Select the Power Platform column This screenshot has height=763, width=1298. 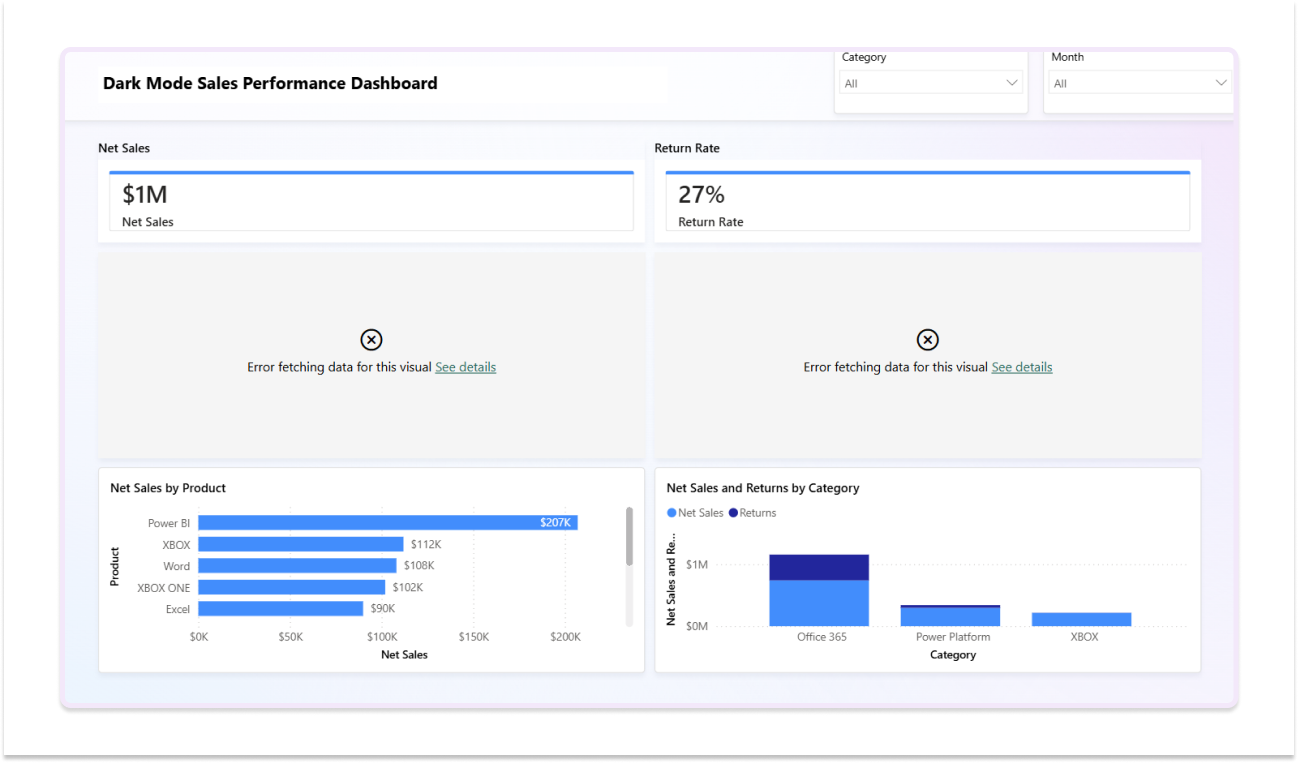(x=950, y=616)
